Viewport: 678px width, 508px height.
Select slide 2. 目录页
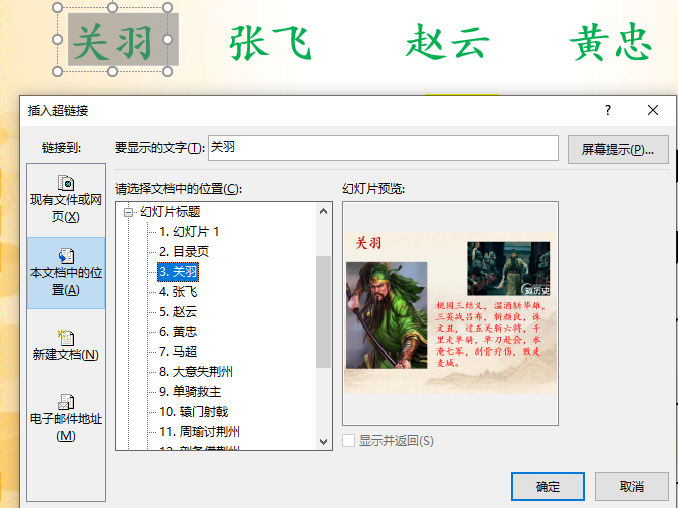tap(184, 252)
